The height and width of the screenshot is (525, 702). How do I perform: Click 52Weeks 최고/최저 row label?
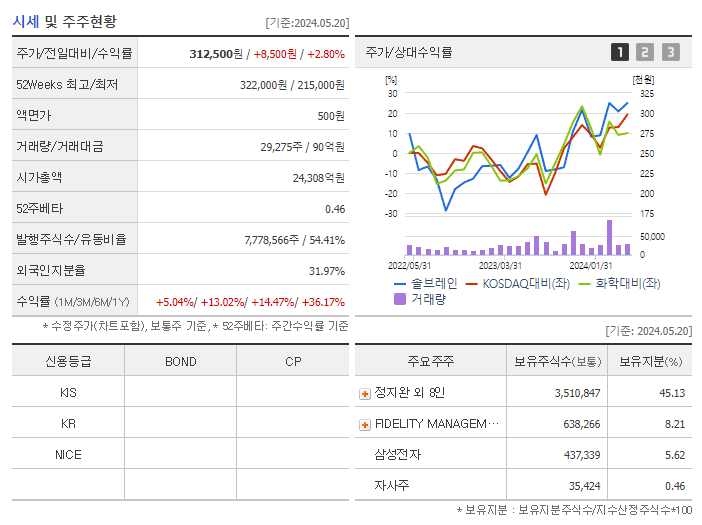67,84
